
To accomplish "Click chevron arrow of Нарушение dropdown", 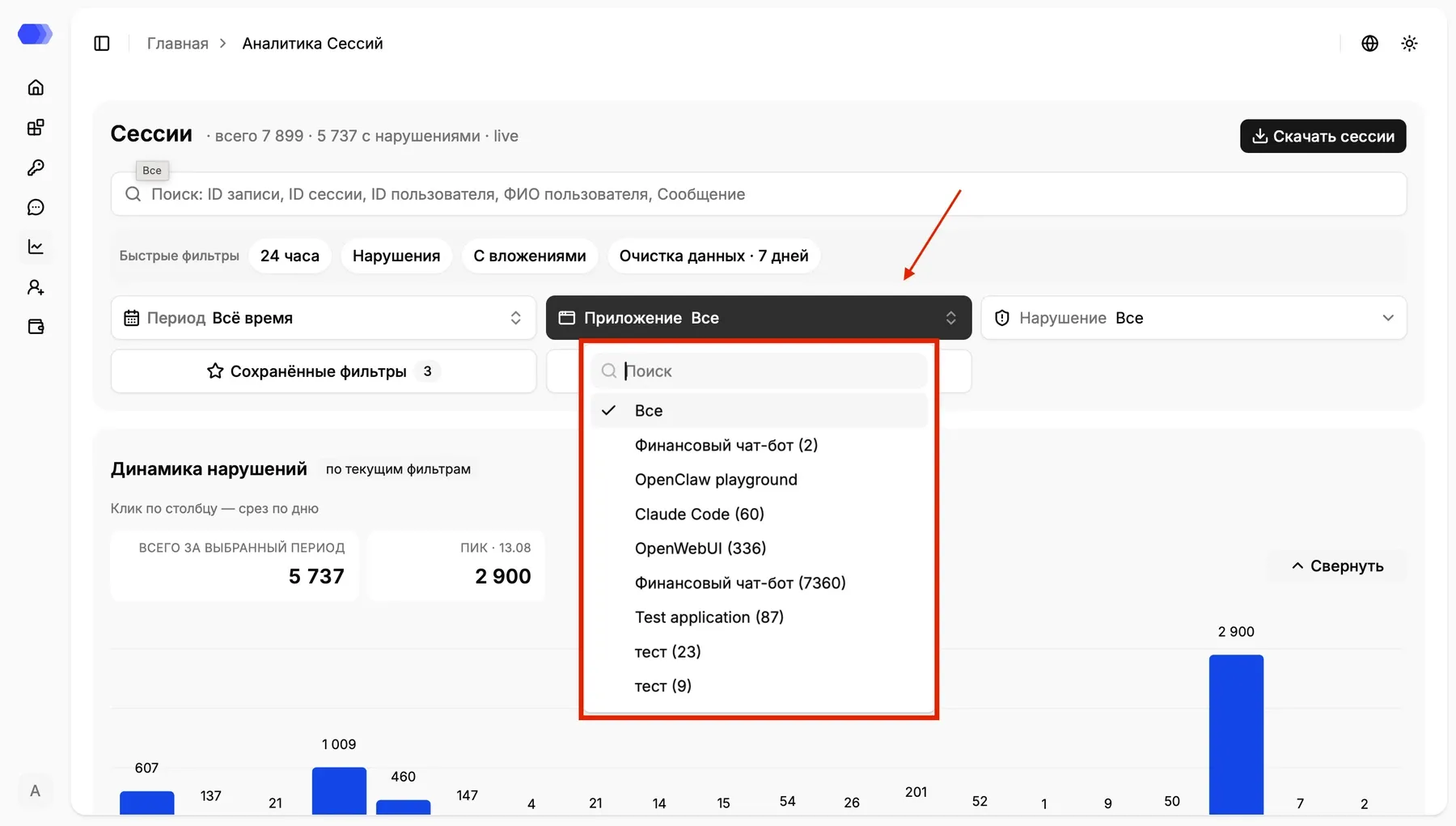I will coord(1388,318).
